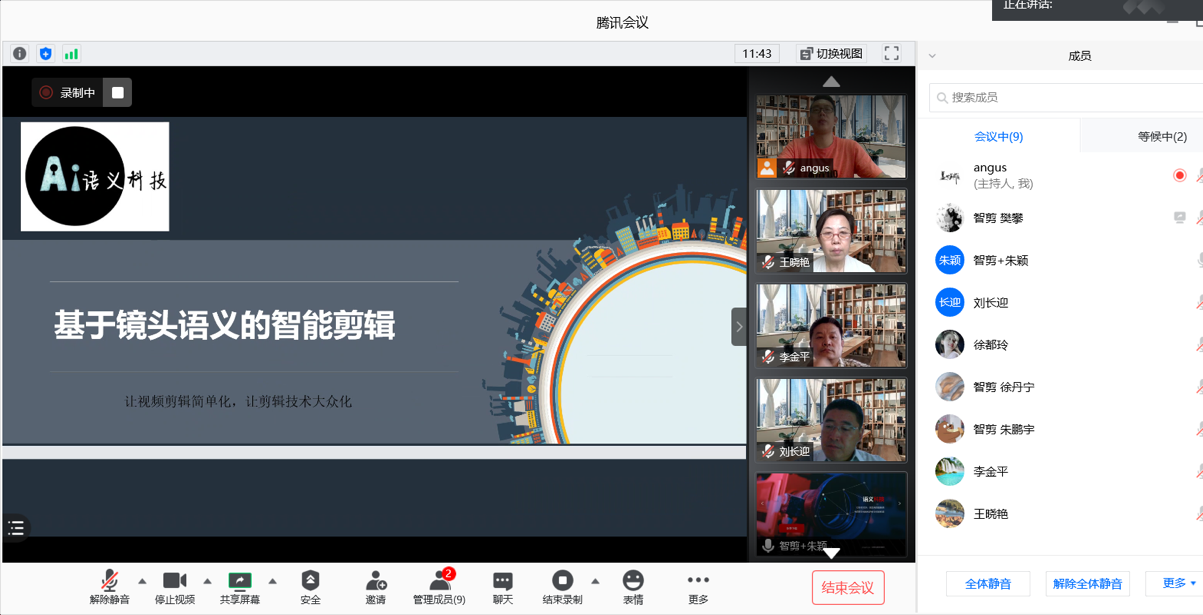
Task: Stop the recording using the square button
Action: [118, 93]
